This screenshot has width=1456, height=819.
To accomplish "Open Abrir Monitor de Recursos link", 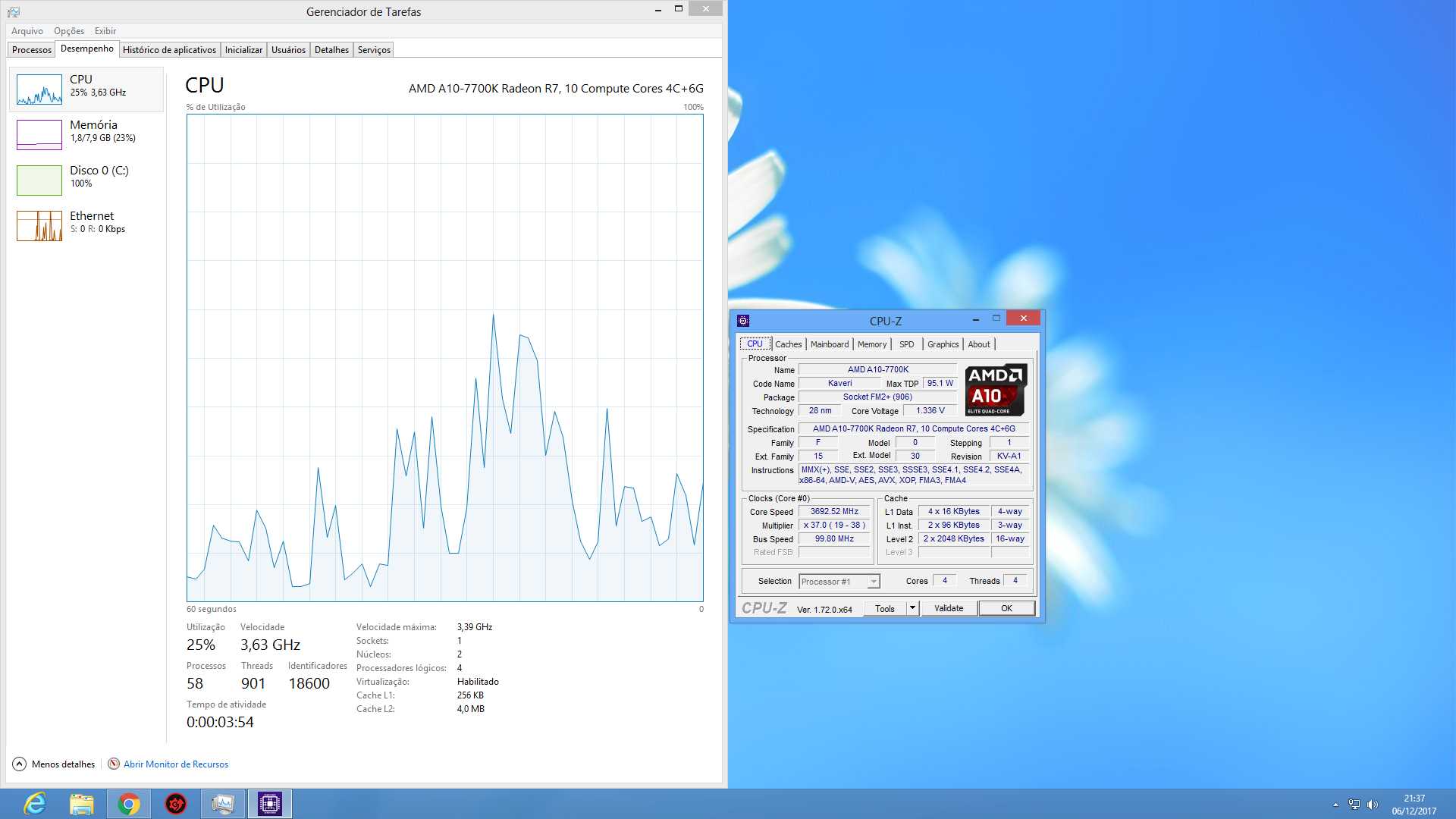I will [x=176, y=764].
